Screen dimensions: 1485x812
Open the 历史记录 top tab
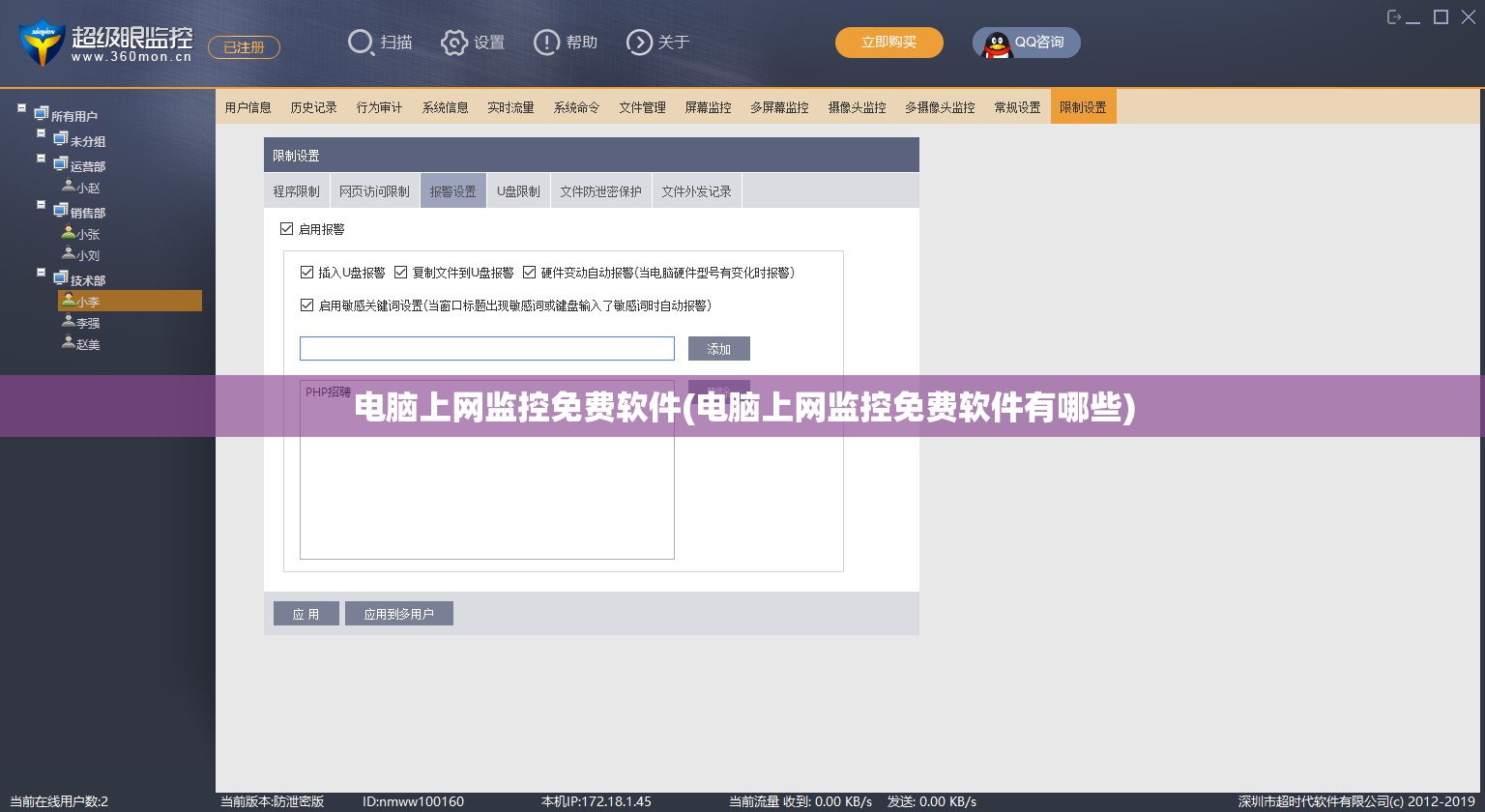click(x=314, y=107)
